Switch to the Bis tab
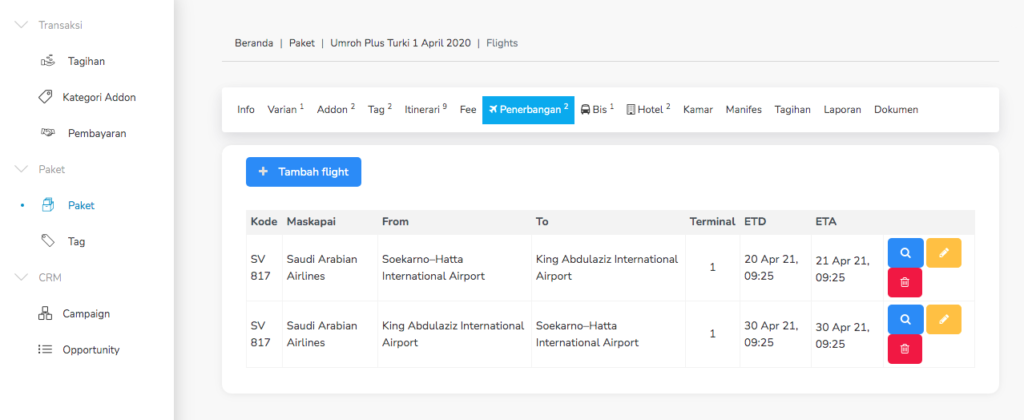This screenshot has height=420, width=1024. [597, 110]
